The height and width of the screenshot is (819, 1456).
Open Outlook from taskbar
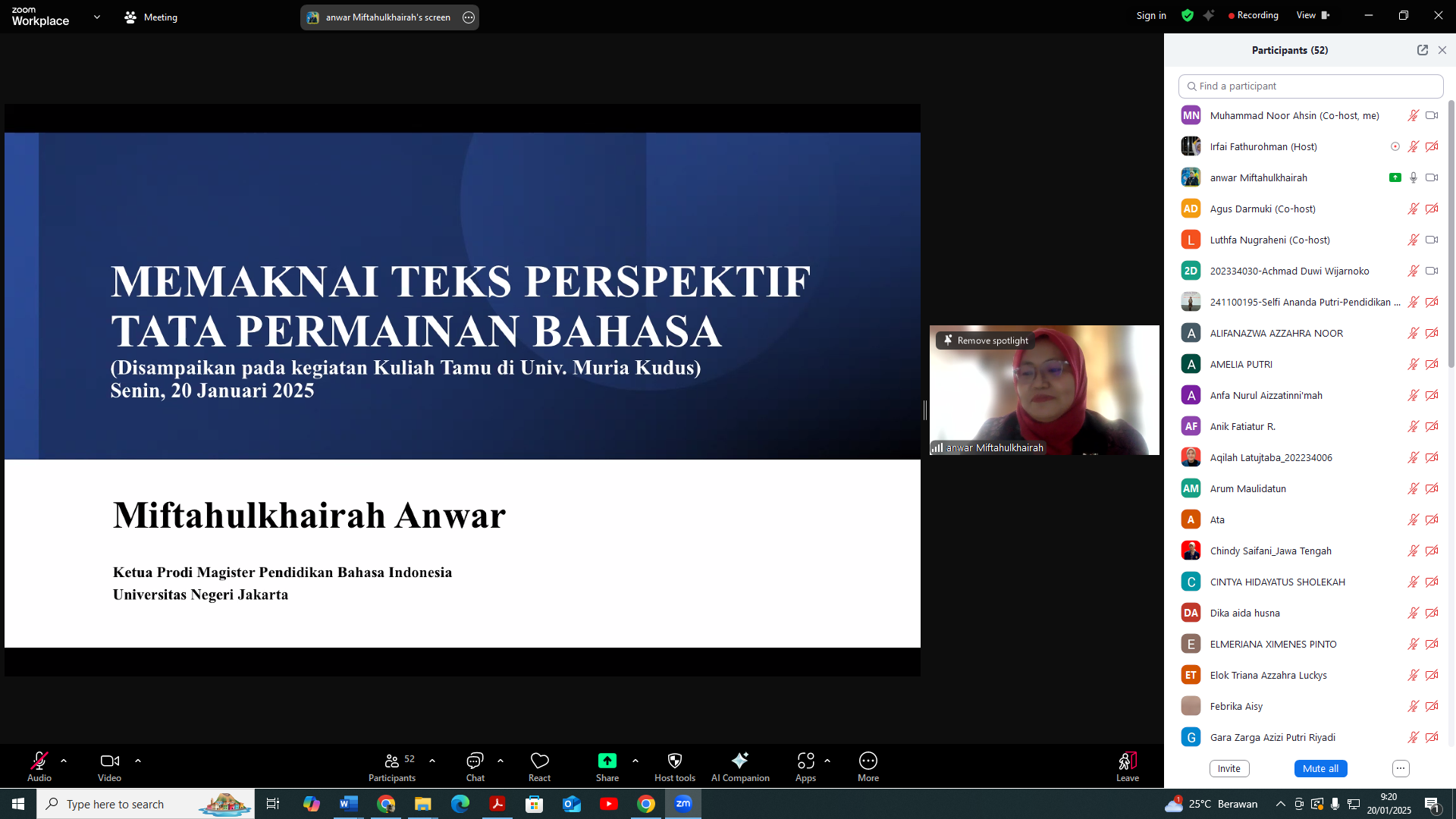(x=572, y=804)
